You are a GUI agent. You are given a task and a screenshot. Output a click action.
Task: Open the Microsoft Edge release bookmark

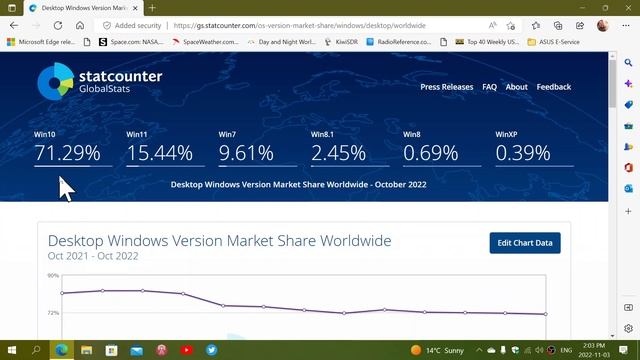(x=41, y=42)
